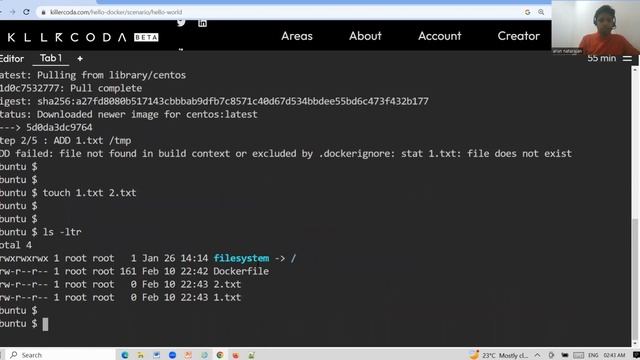The image size is (640, 360).
Task: Click the address bar URL field
Action: [286, 12]
